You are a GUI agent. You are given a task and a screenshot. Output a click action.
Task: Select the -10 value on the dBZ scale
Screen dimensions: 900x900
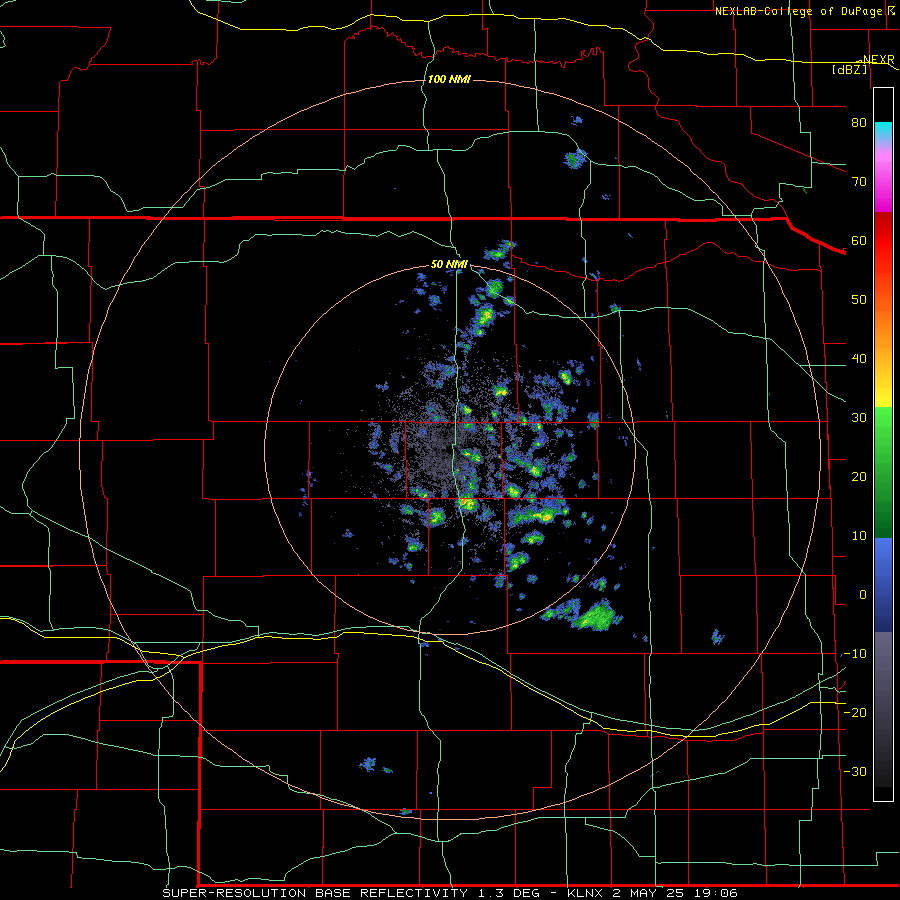855,654
